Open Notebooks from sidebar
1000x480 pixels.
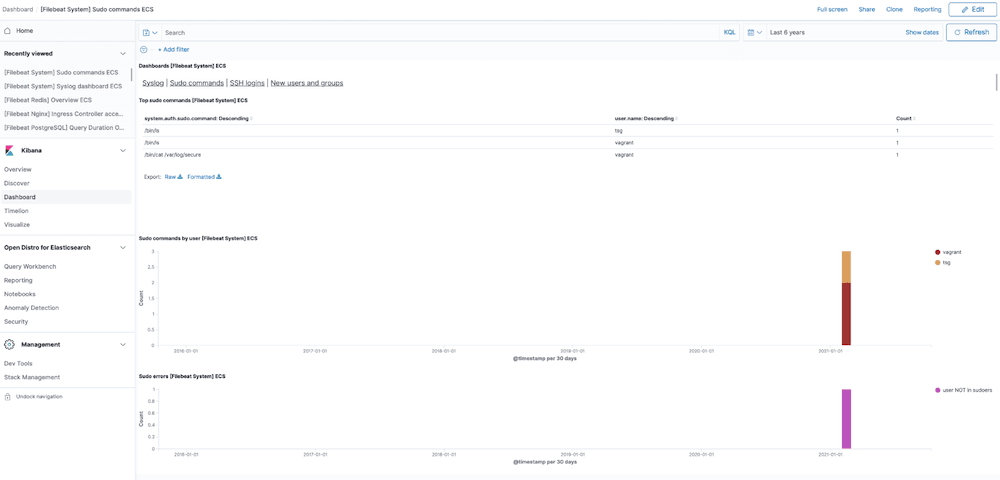click(20, 294)
